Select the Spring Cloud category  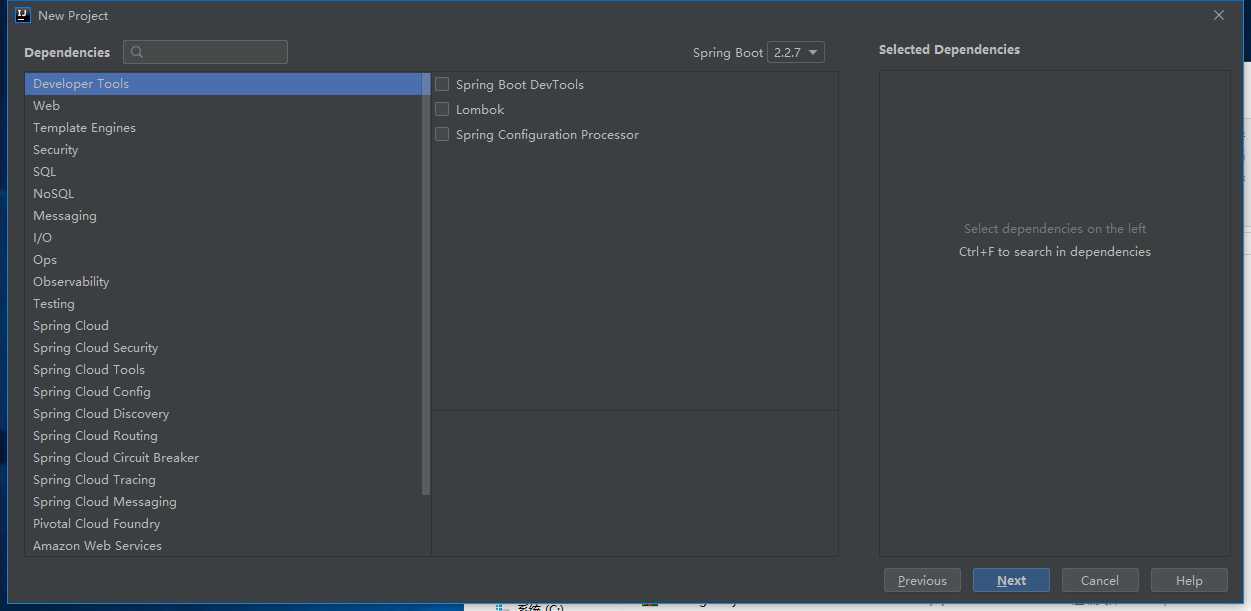click(x=224, y=326)
